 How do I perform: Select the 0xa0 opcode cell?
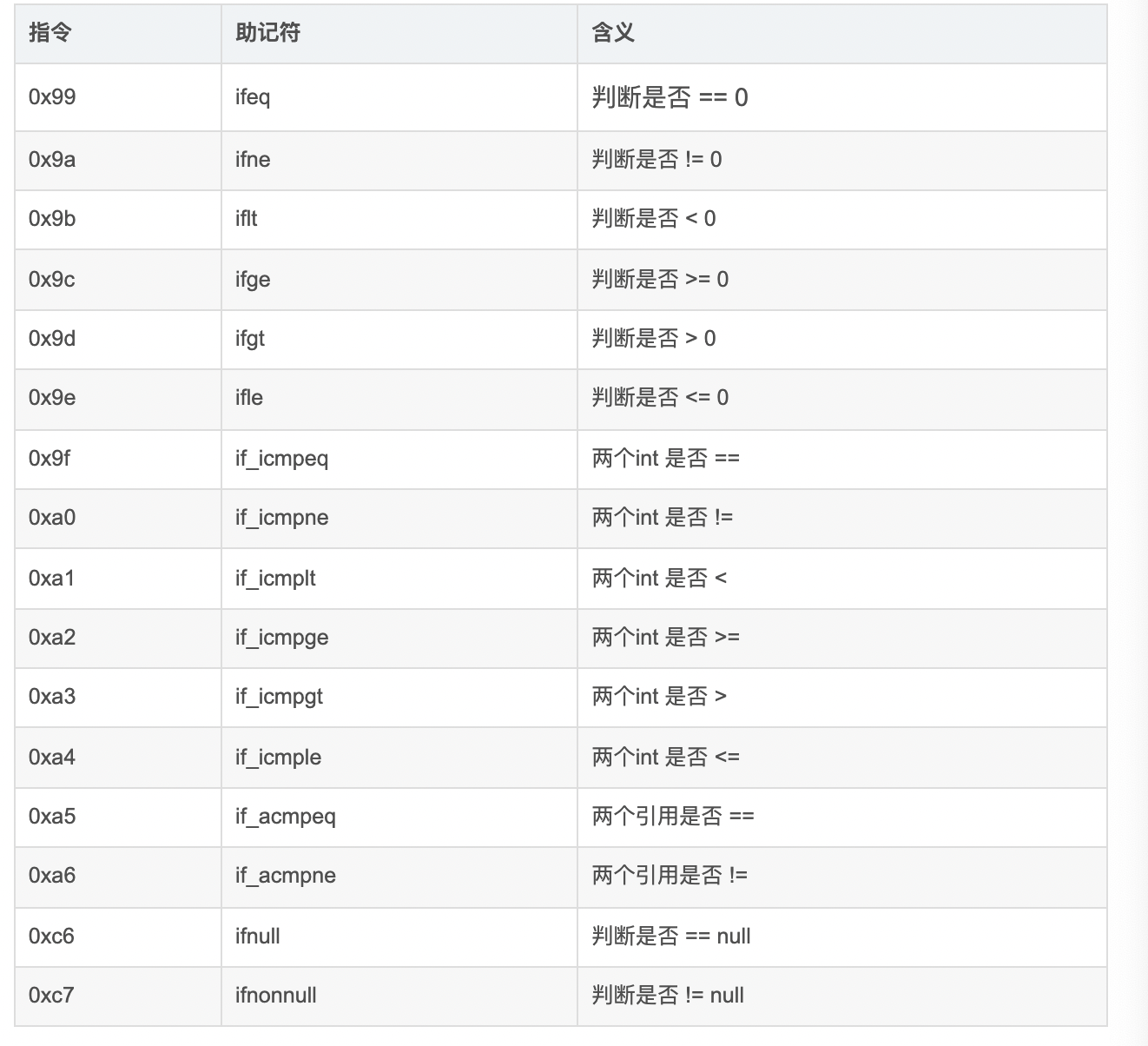118,519
